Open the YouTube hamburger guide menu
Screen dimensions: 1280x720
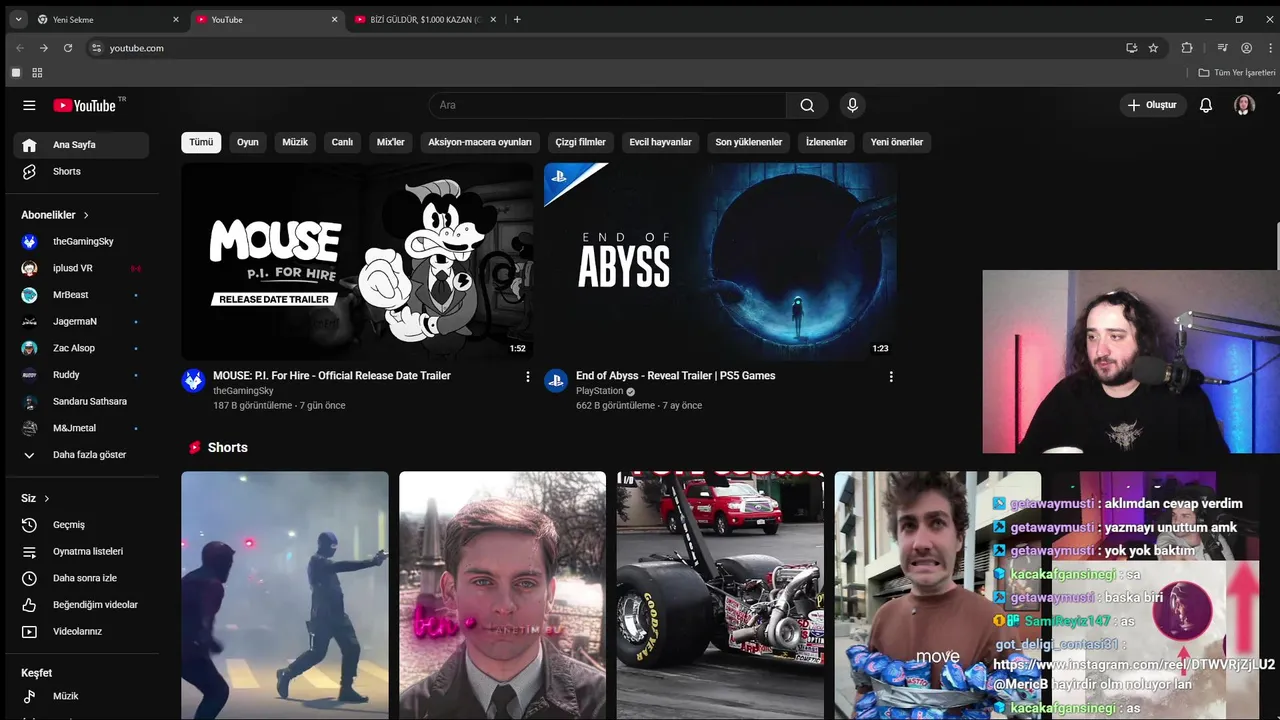[x=29, y=105]
